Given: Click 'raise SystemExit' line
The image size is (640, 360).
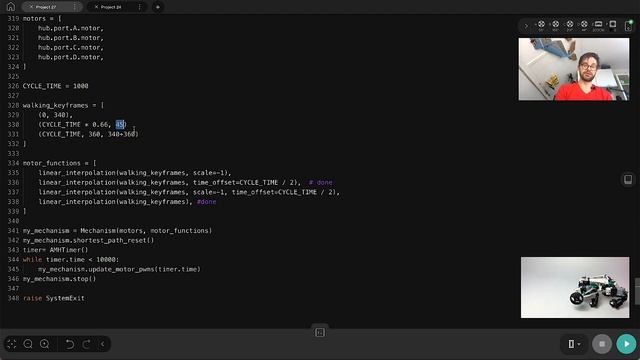Looking at the screenshot, I should point(53,298).
